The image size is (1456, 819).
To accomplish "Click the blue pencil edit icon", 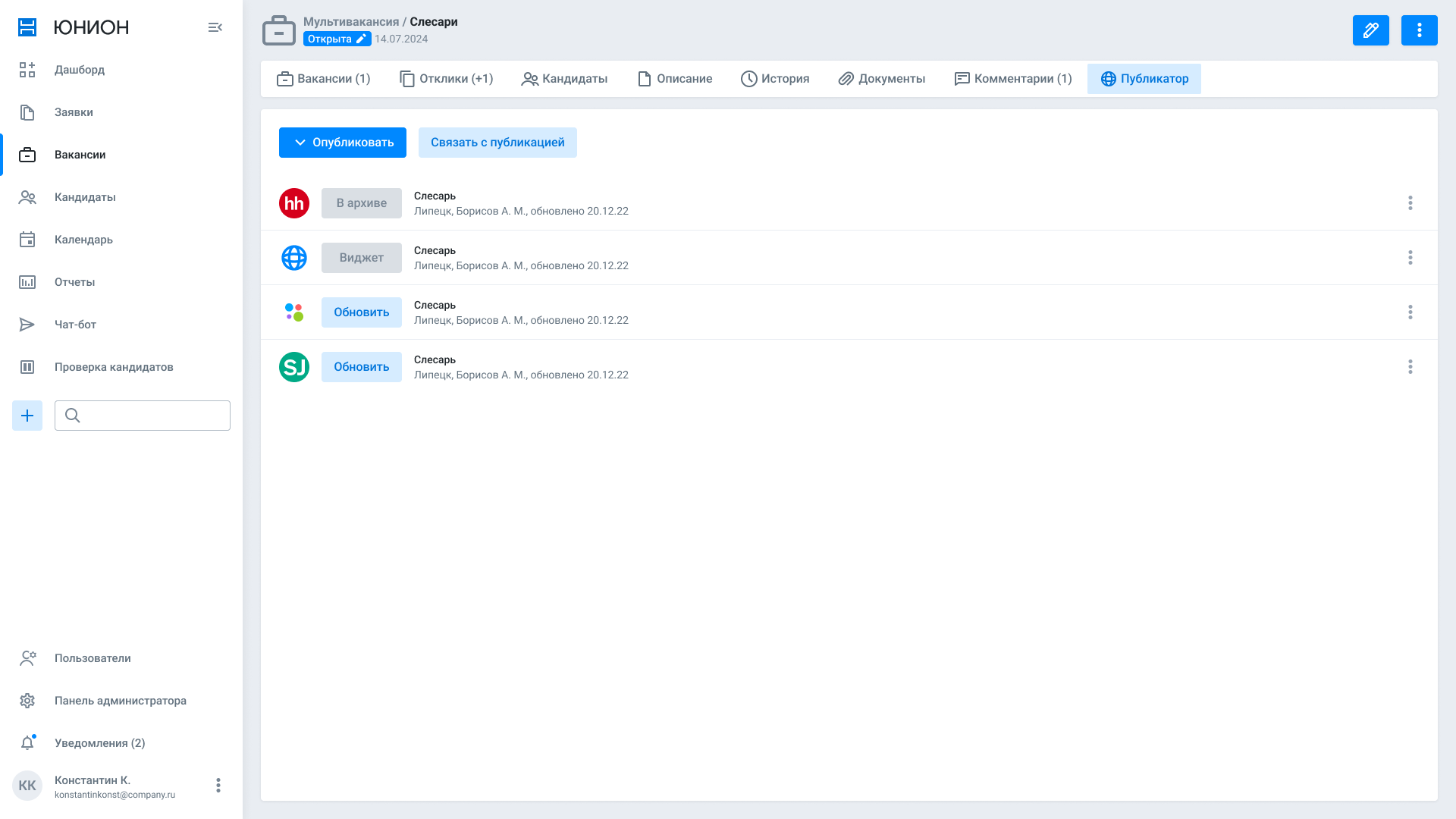I will pyautogui.click(x=1370, y=30).
